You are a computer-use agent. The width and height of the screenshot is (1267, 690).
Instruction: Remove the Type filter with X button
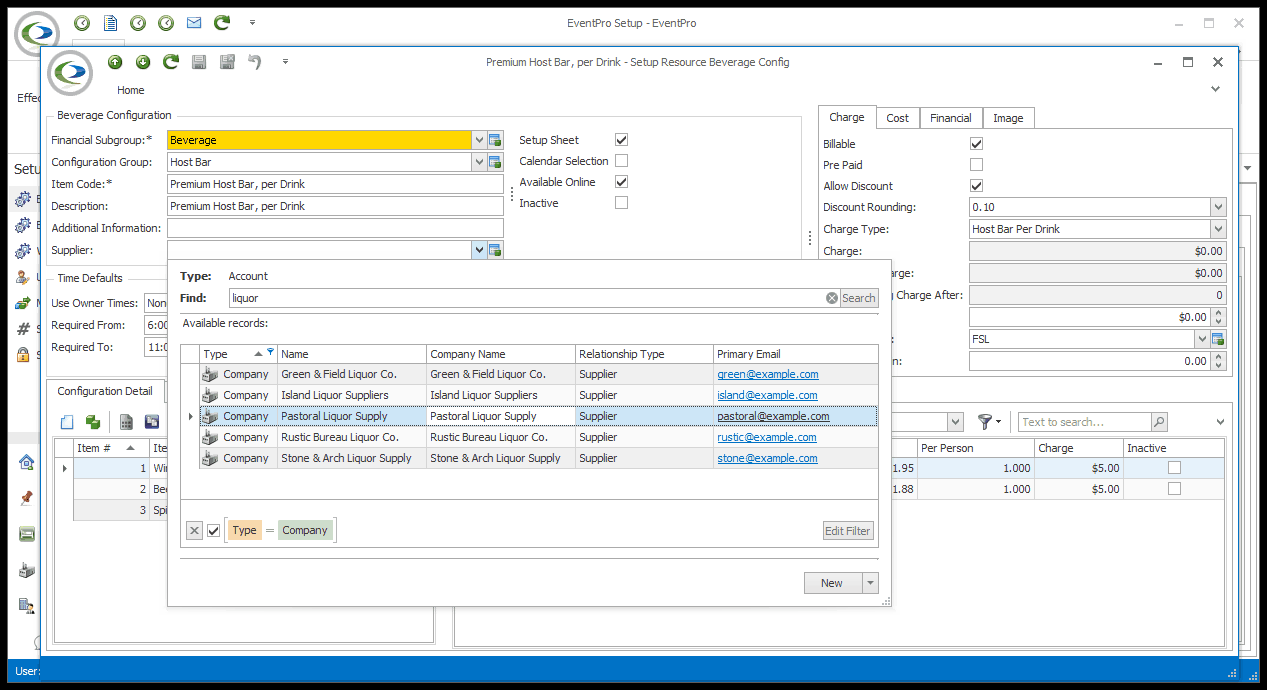[x=194, y=531]
